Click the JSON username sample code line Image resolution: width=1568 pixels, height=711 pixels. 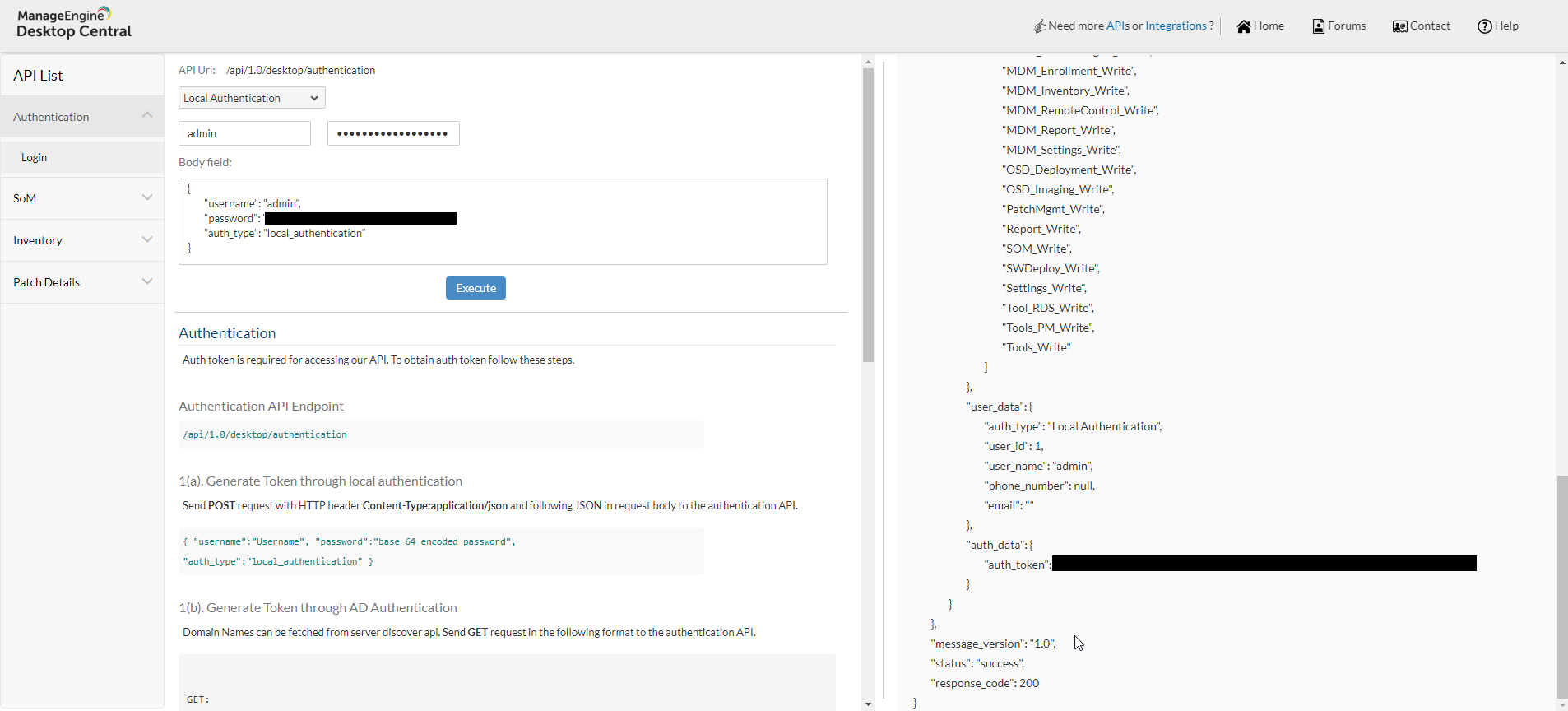tap(350, 541)
